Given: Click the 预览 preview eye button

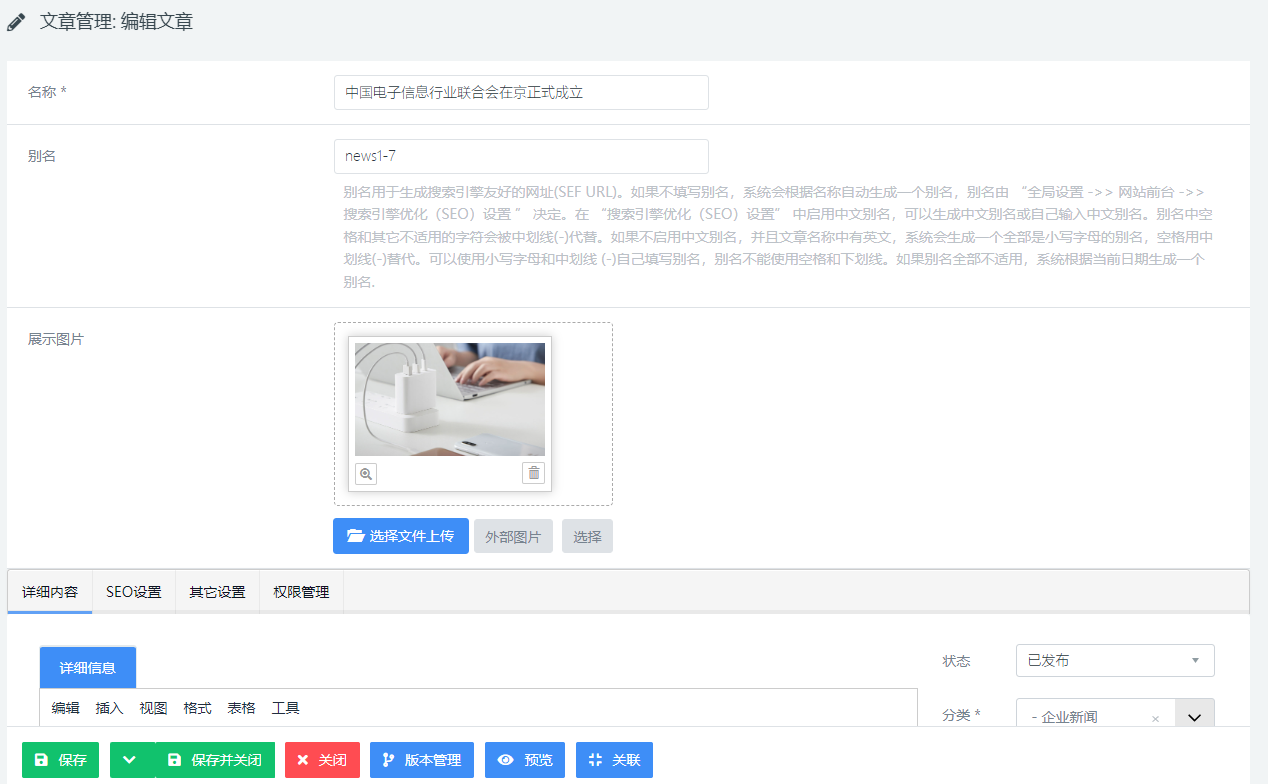Looking at the screenshot, I should pos(525,760).
